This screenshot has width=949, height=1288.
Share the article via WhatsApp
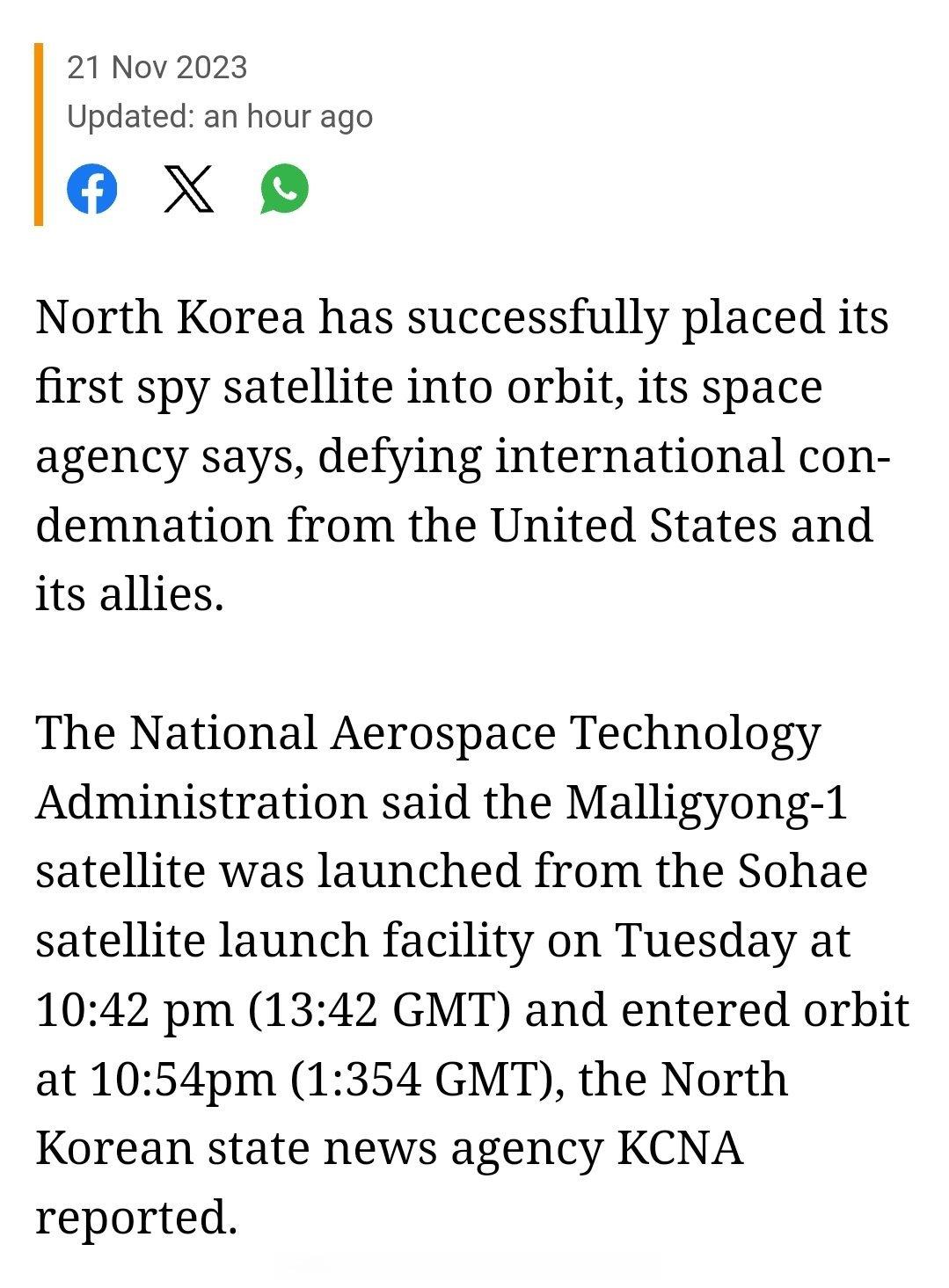pyautogui.click(x=285, y=189)
